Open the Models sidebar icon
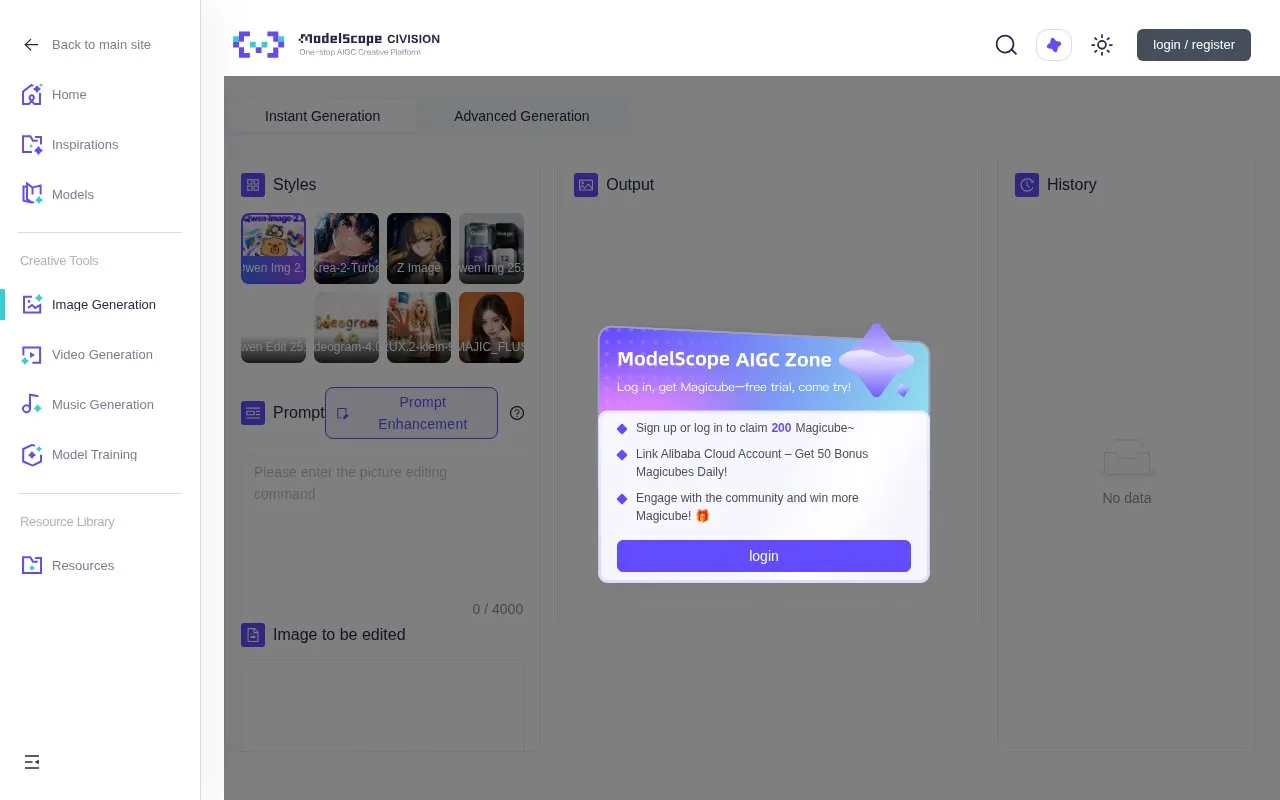The image size is (1280, 800). (x=32, y=195)
